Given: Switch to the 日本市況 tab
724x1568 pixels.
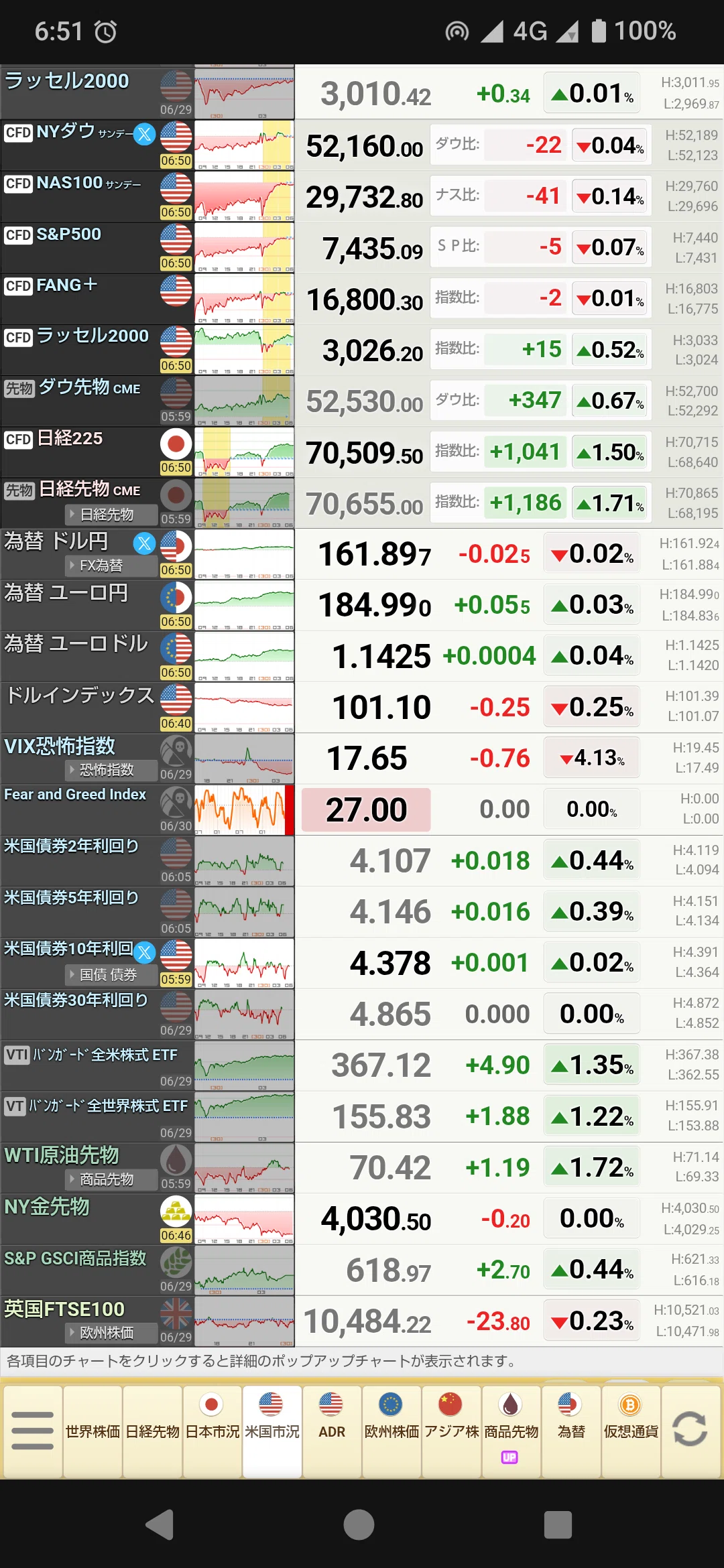Looking at the screenshot, I should (212, 1431).
